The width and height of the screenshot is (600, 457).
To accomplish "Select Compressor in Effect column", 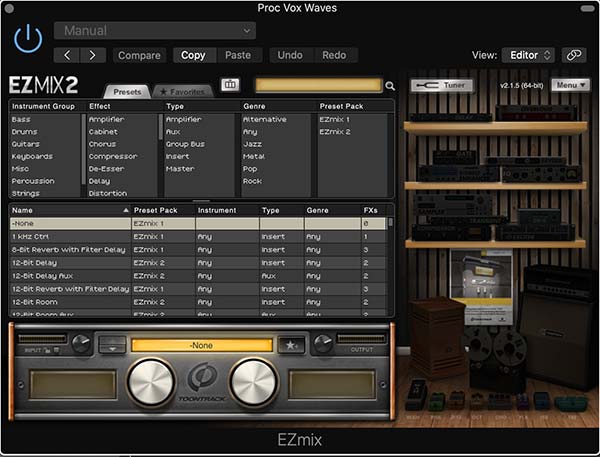I will pyautogui.click(x=113, y=157).
